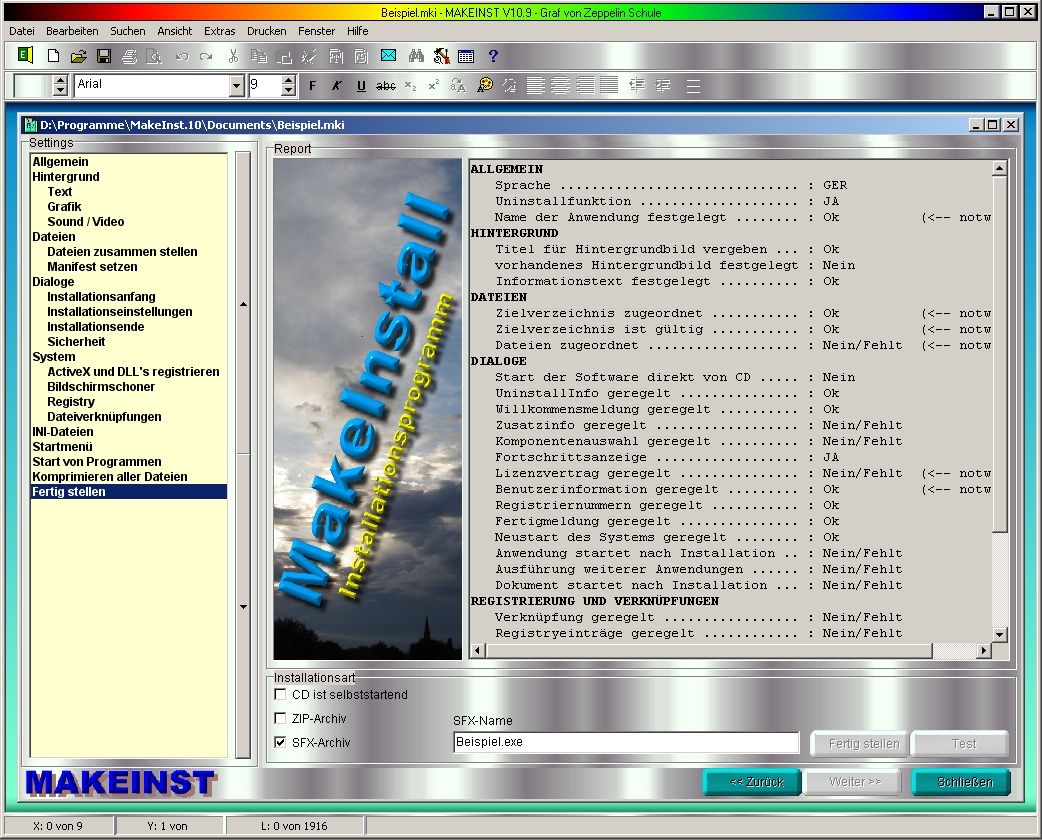Open print preview icon

(154, 56)
